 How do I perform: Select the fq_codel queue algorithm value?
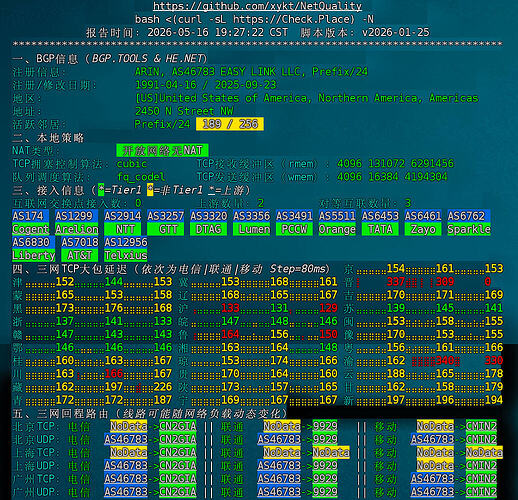[141, 177]
